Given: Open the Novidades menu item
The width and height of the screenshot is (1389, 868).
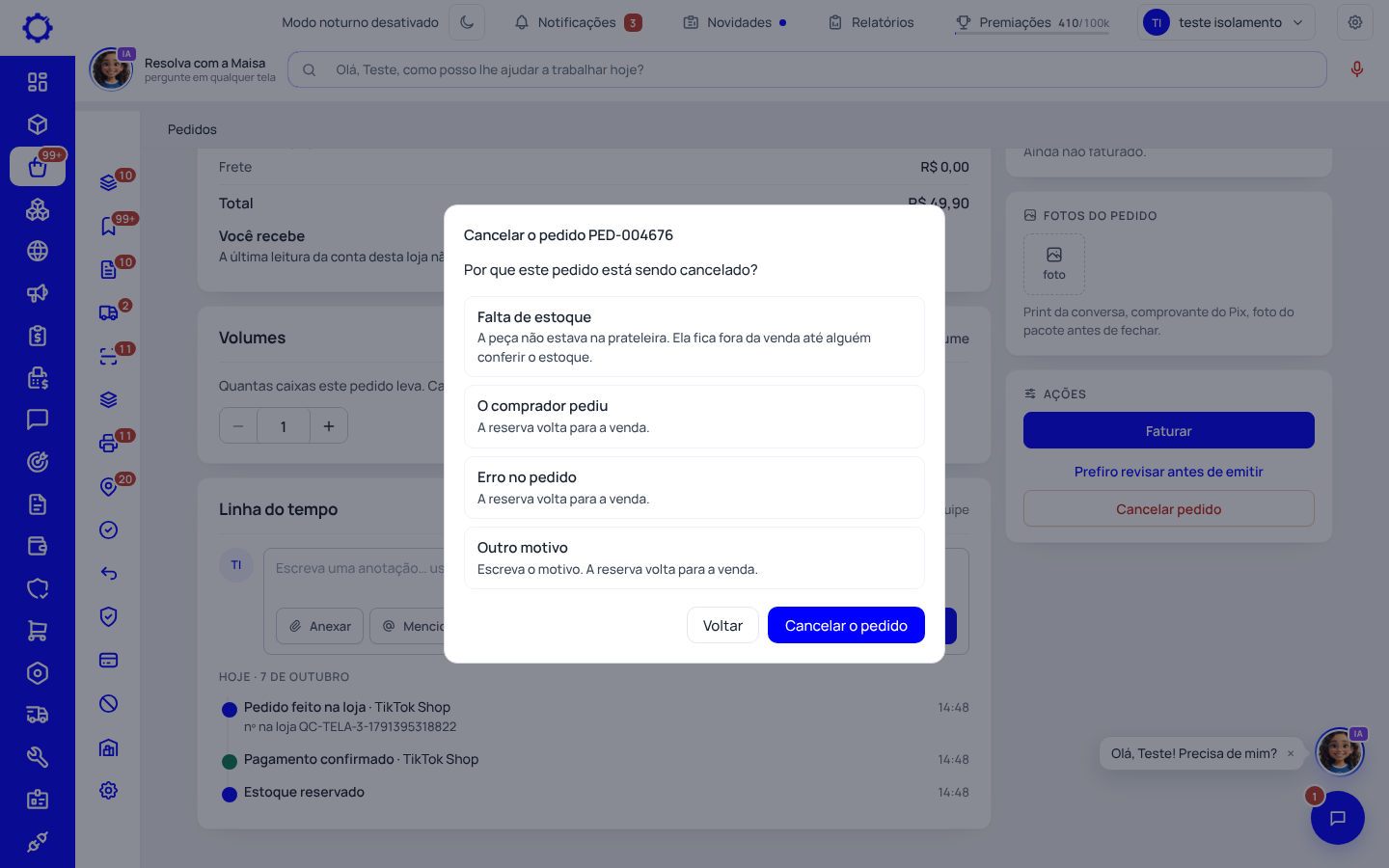Looking at the screenshot, I should tap(735, 22).
